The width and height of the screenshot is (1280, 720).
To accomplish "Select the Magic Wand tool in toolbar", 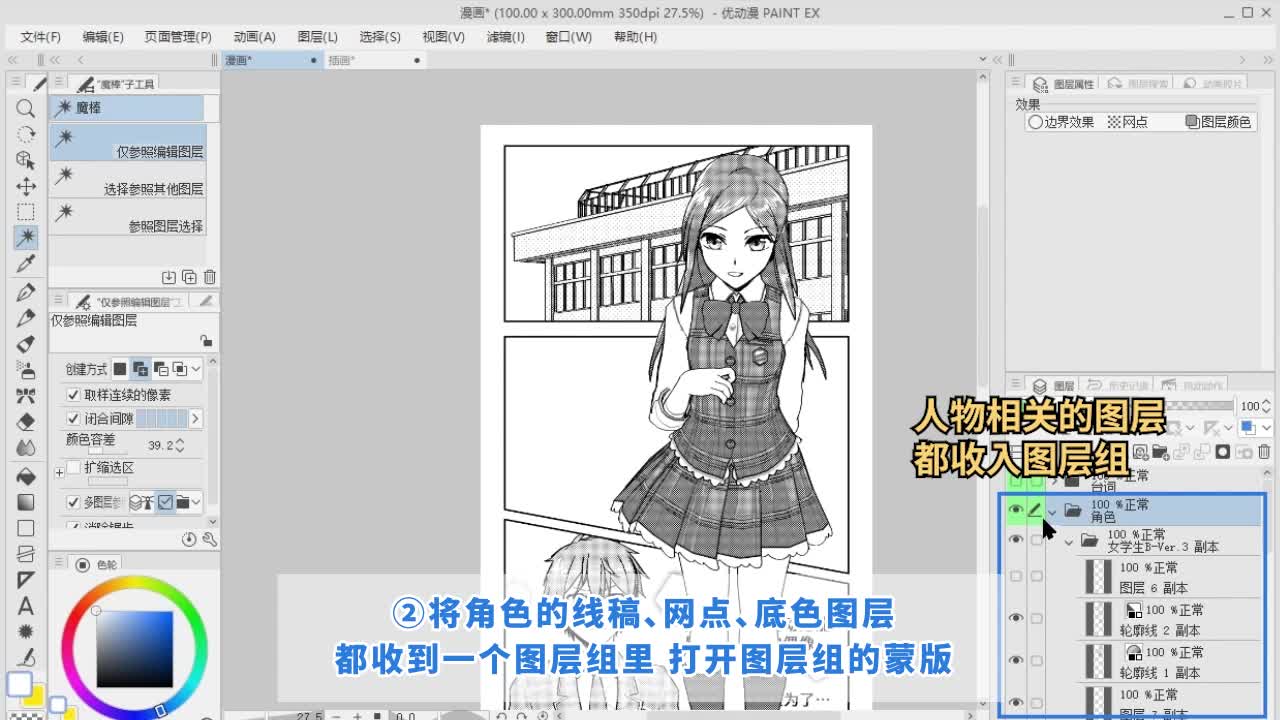I will [x=26, y=238].
